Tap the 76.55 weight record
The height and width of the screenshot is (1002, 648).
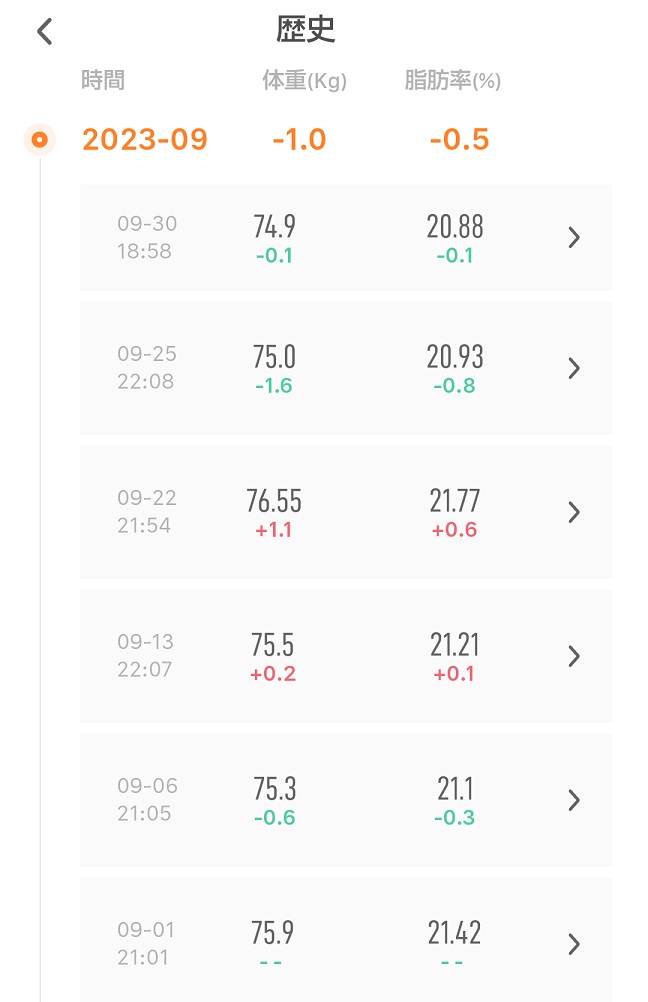click(274, 501)
